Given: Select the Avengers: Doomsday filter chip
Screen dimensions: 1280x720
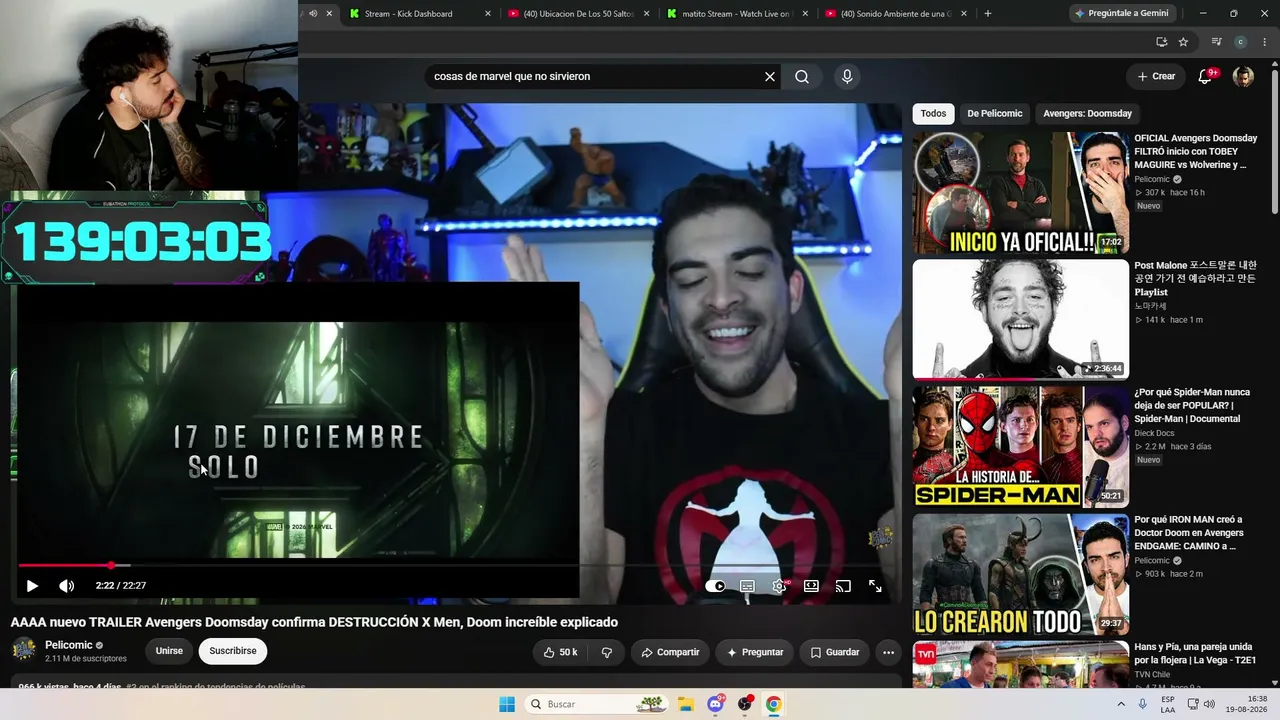Looking at the screenshot, I should [x=1088, y=114].
